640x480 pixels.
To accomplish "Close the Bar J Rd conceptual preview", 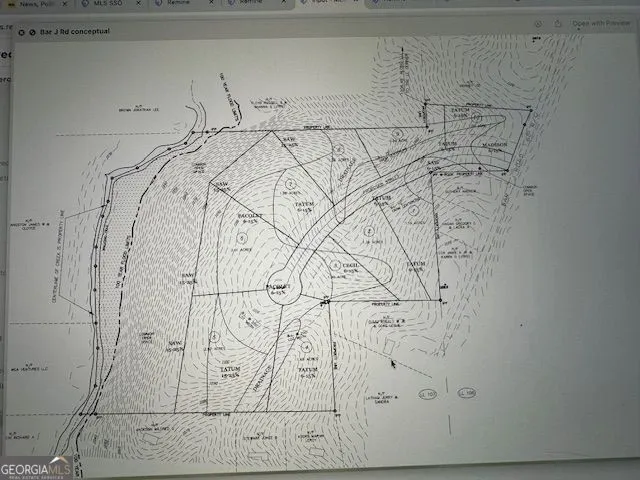I will (x=20, y=30).
